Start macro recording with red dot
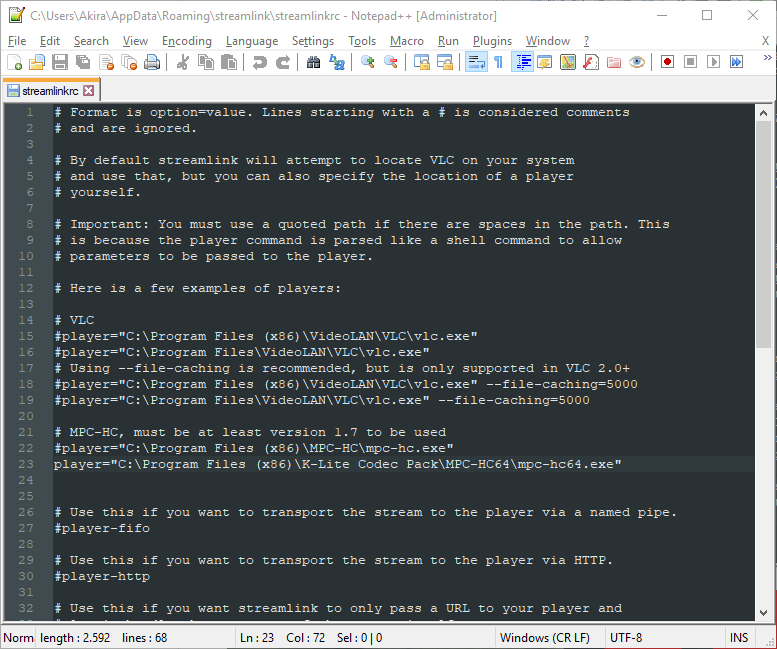The width and height of the screenshot is (777, 649). pyautogui.click(x=667, y=62)
